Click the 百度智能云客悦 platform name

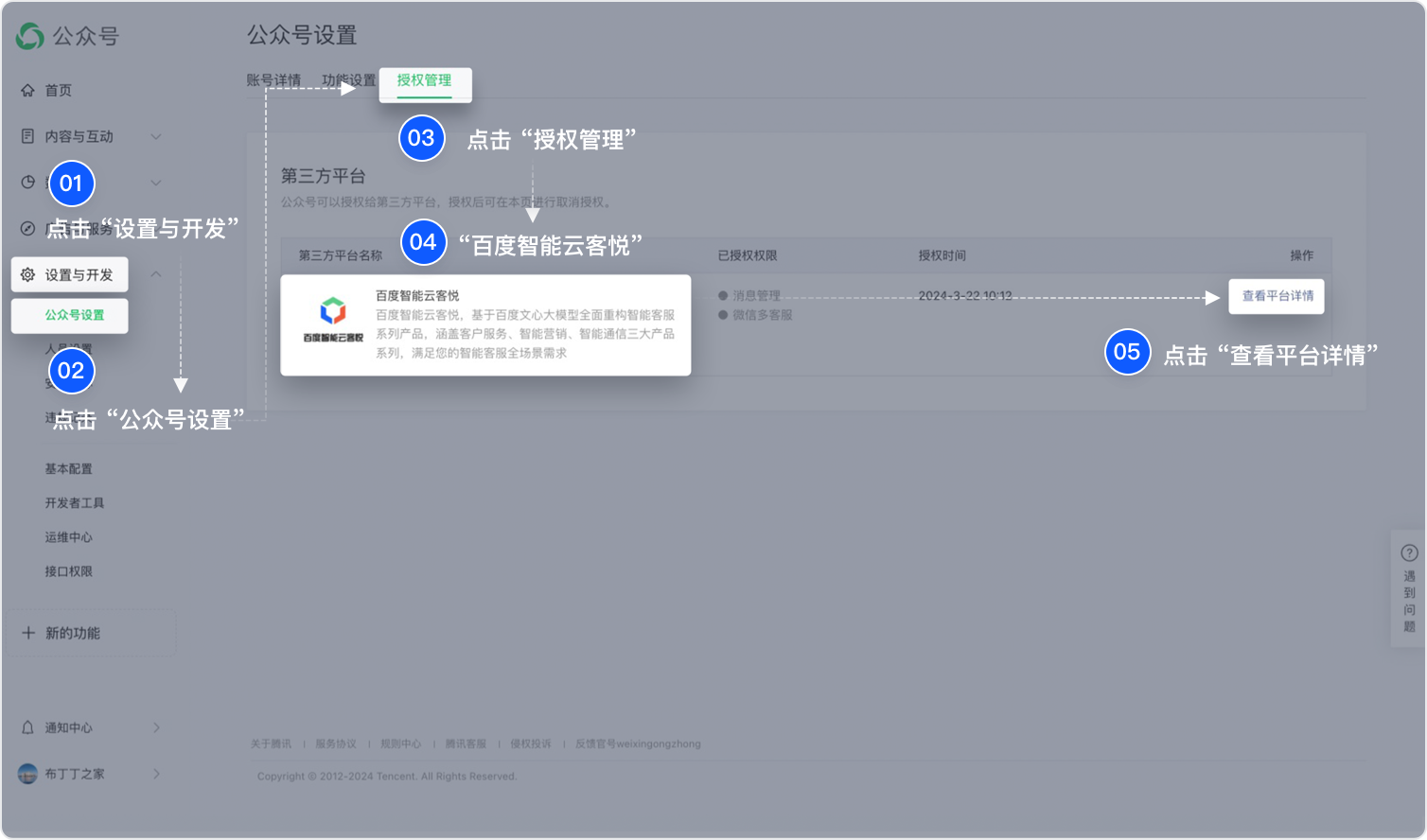point(417,296)
